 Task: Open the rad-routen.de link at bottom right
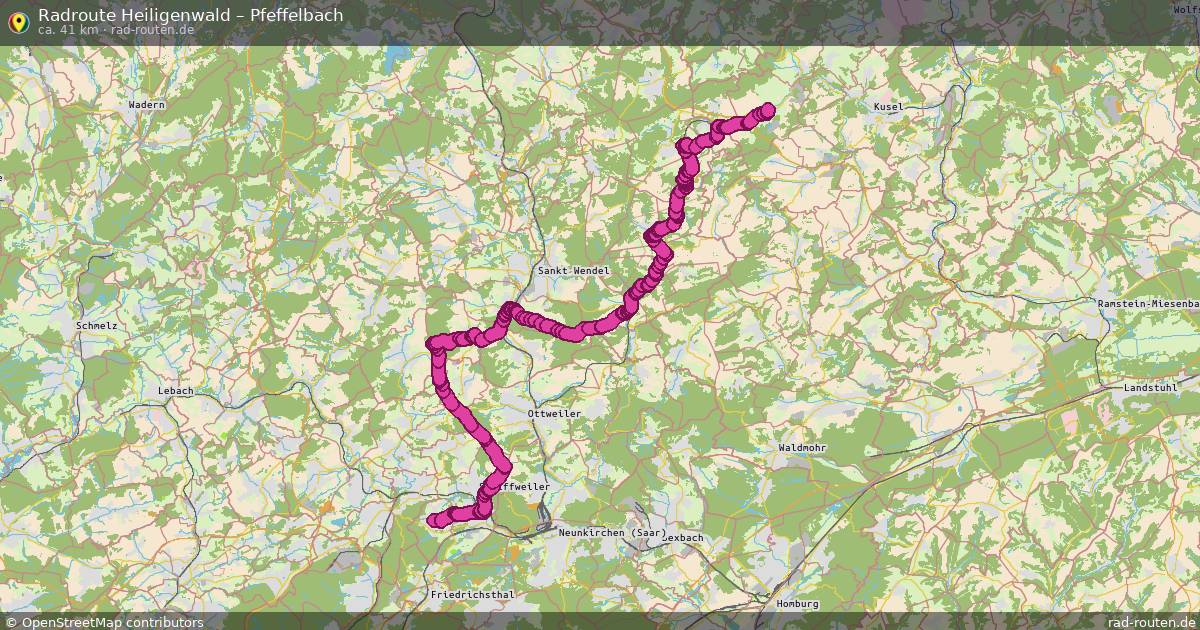point(1152,622)
